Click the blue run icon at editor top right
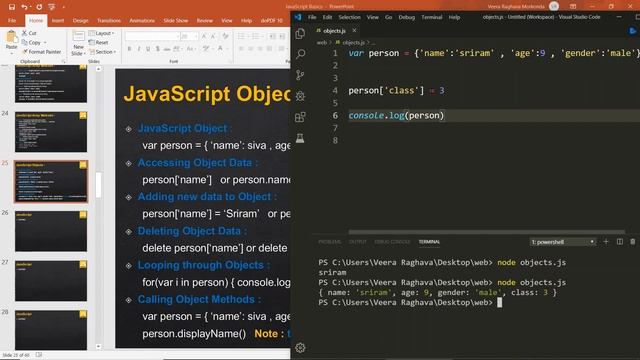 pos(633,31)
